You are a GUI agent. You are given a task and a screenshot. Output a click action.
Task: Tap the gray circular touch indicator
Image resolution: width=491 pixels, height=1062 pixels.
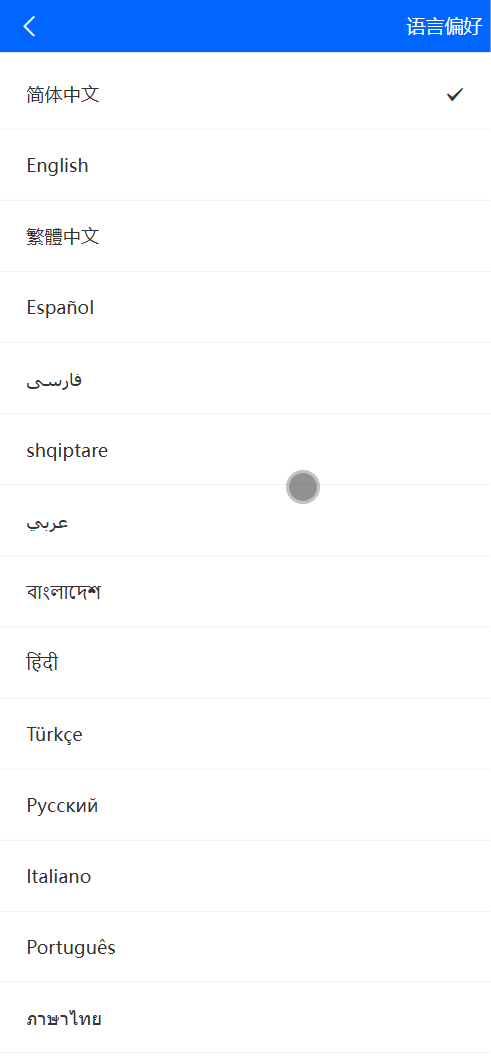pyautogui.click(x=303, y=487)
